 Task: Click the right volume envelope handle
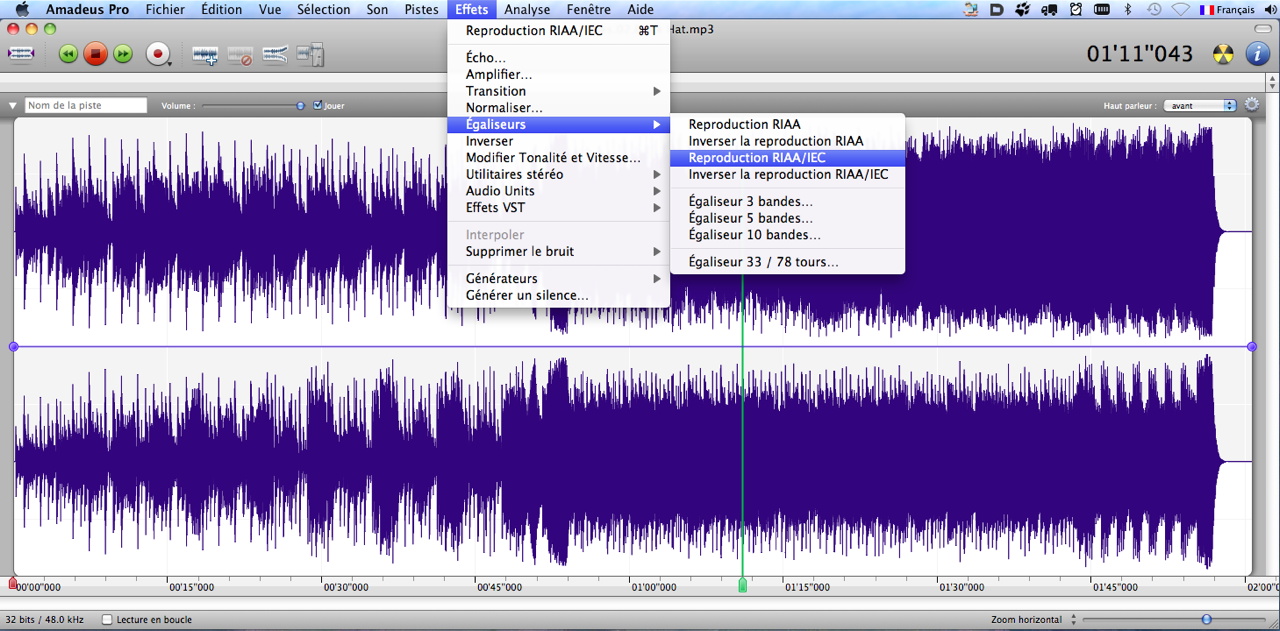tap(1252, 346)
